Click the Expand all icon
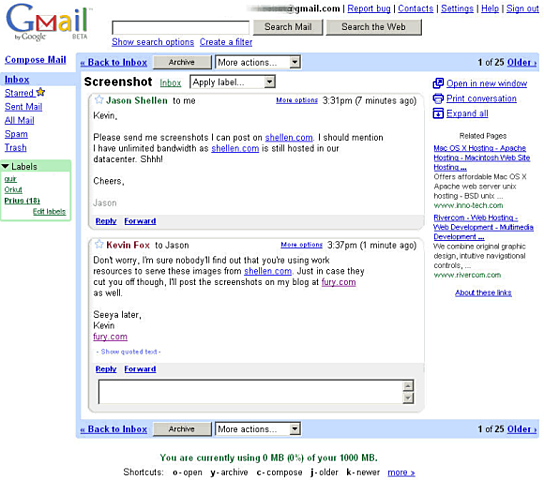 tap(438, 113)
